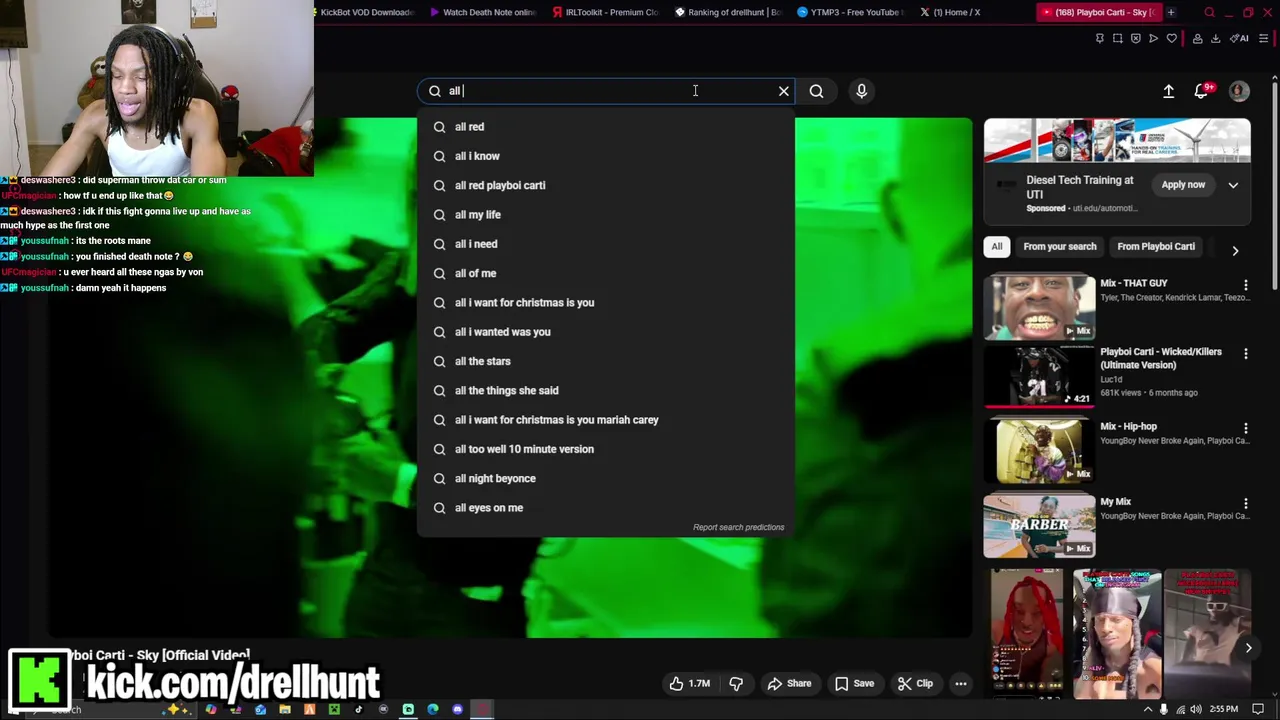Choose 'all my life' suggestion
This screenshot has height=720, width=1280.
(x=606, y=215)
